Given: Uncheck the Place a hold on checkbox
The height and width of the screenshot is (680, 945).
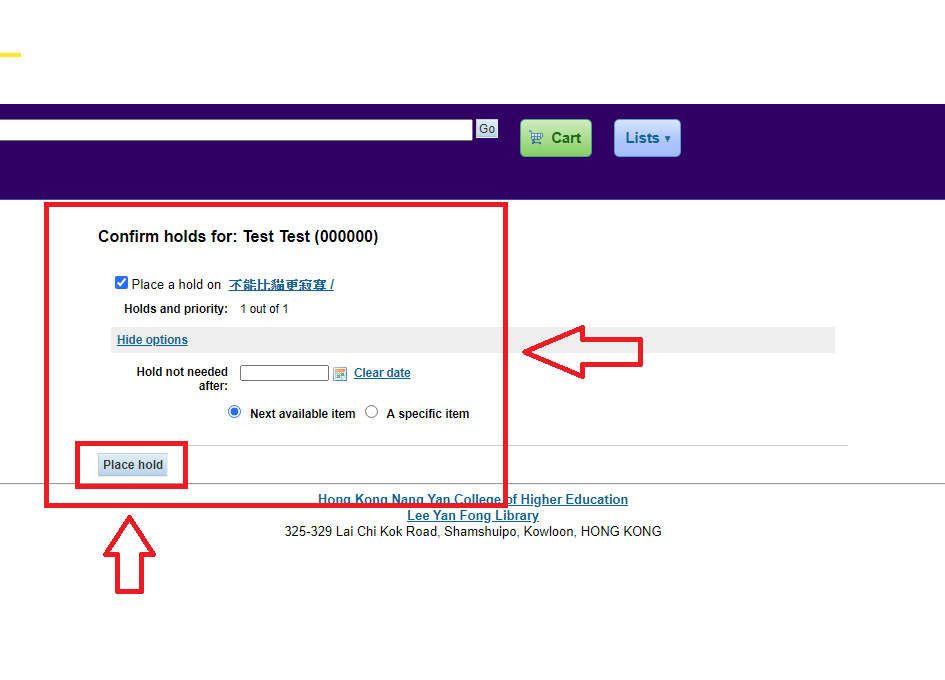Looking at the screenshot, I should tap(121, 283).
